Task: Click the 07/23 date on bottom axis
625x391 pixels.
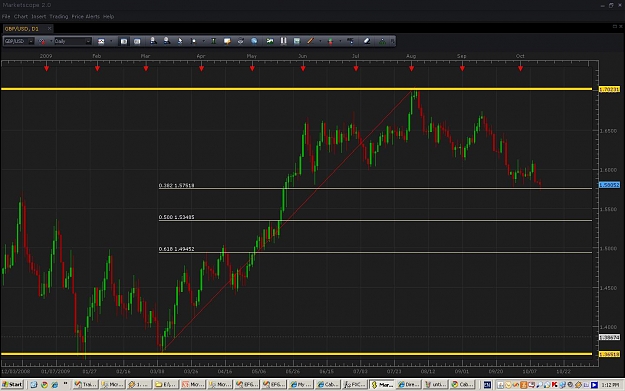Action: [x=394, y=371]
